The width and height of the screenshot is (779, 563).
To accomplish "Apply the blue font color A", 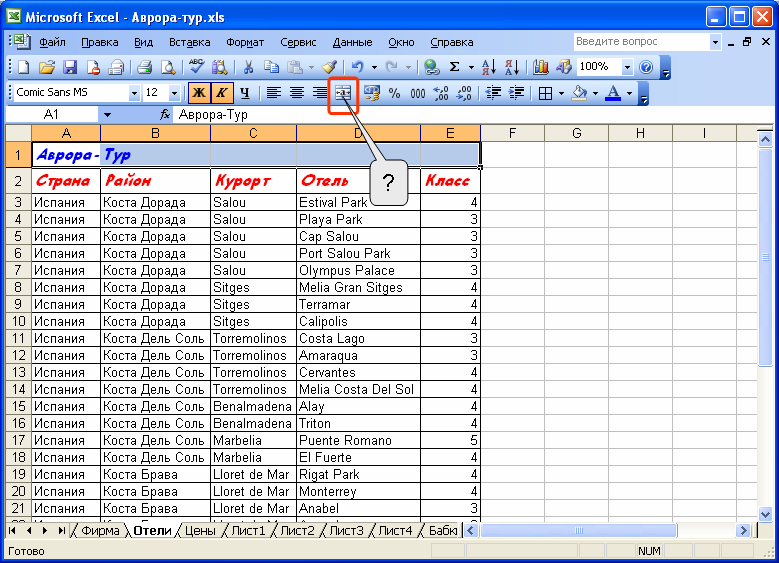I will (x=614, y=93).
